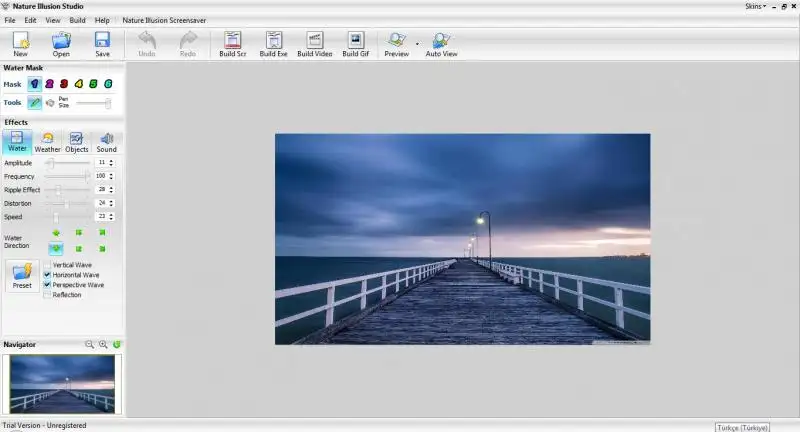800x432 pixels.
Task: Switch to the Weather effects tab
Action: [x=47, y=142]
